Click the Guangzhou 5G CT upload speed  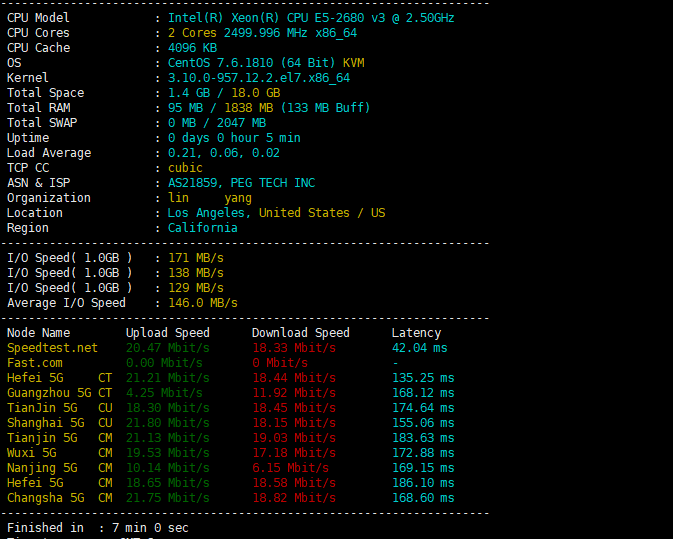[164, 394]
